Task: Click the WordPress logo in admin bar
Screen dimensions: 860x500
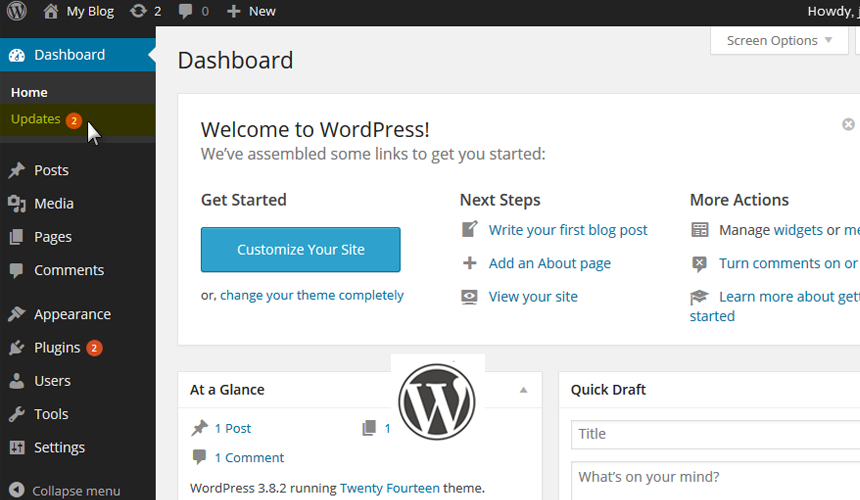Action: click(x=16, y=11)
